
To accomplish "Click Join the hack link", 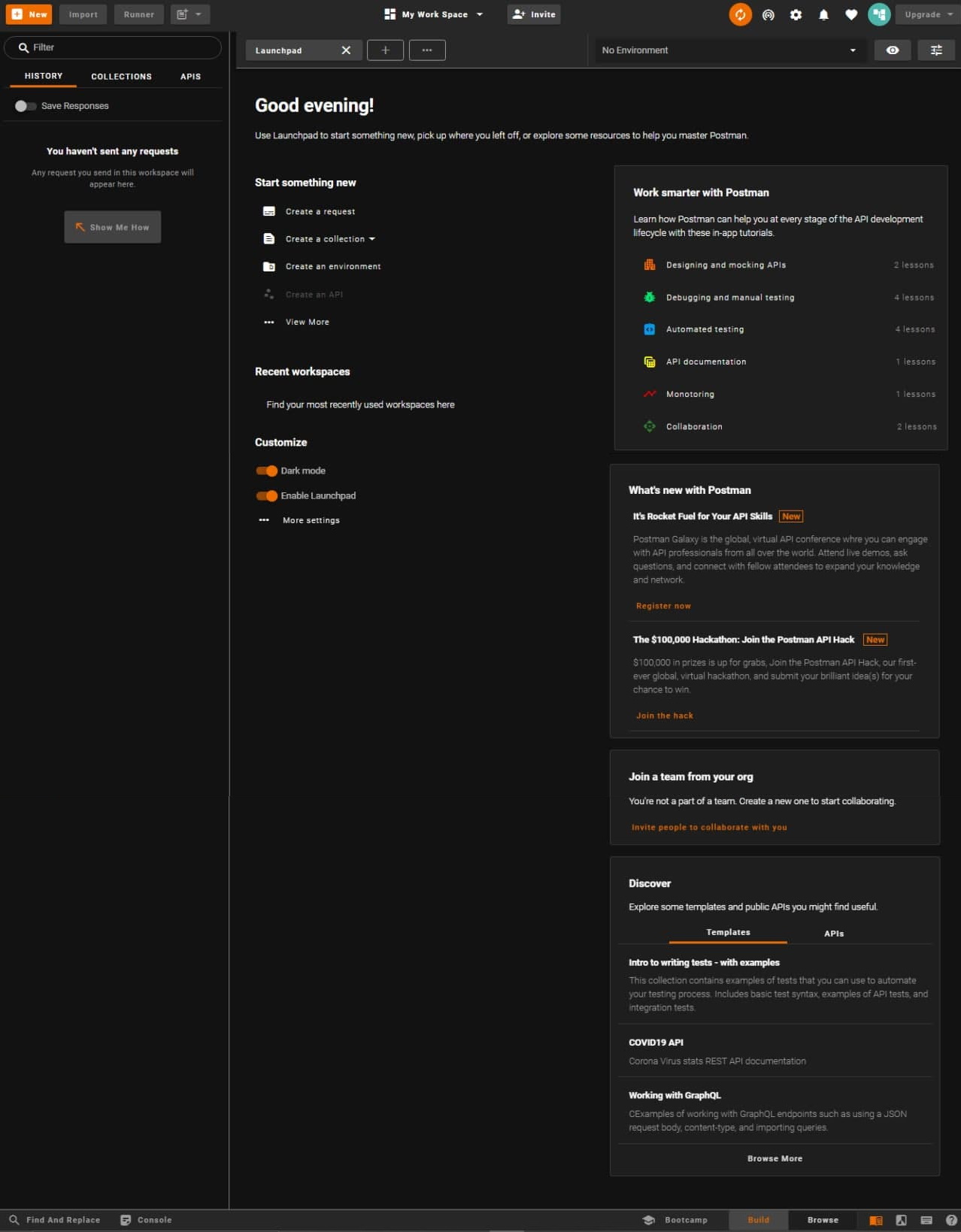I will [665, 716].
